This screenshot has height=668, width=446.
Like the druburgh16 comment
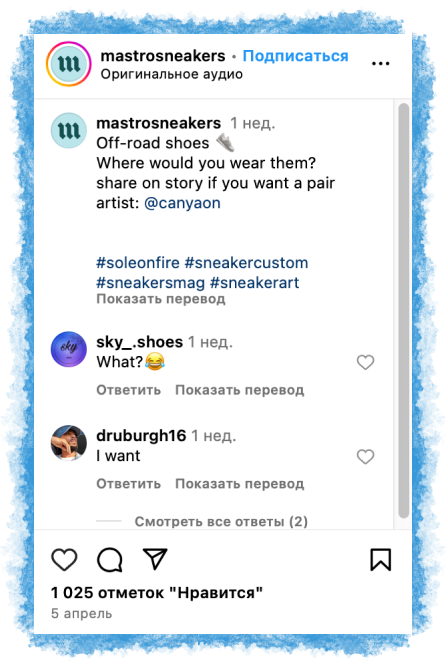tap(365, 457)
